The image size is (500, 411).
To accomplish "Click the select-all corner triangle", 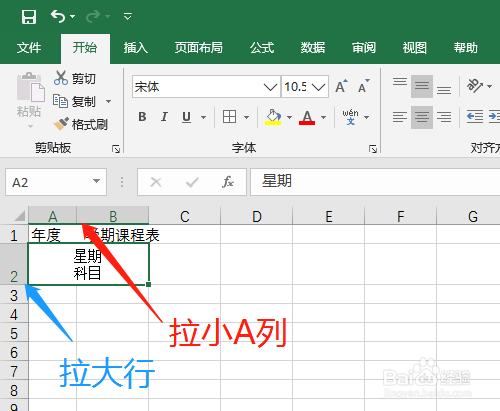I will click(x=19, y=216).
